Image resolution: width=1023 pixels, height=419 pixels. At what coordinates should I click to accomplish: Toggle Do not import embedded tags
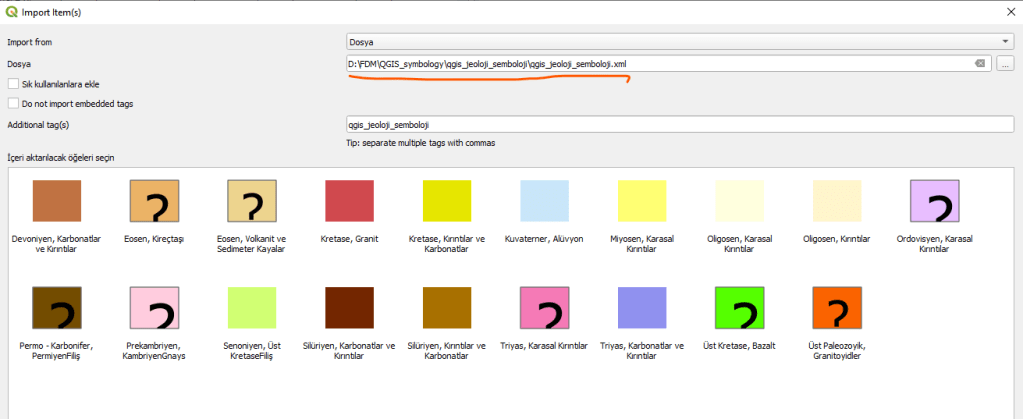pos(13,103)
